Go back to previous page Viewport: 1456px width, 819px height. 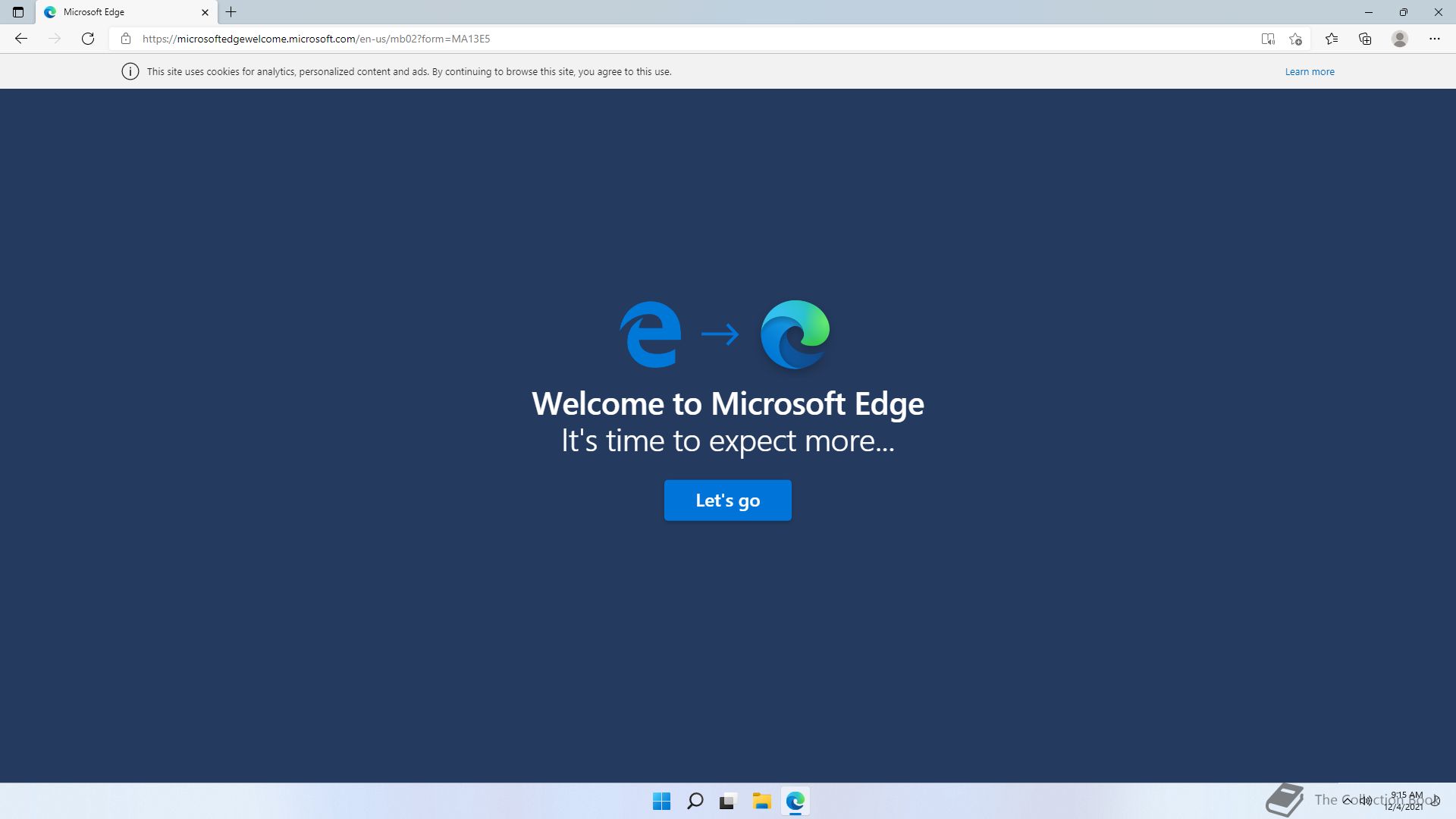point(21,39)
